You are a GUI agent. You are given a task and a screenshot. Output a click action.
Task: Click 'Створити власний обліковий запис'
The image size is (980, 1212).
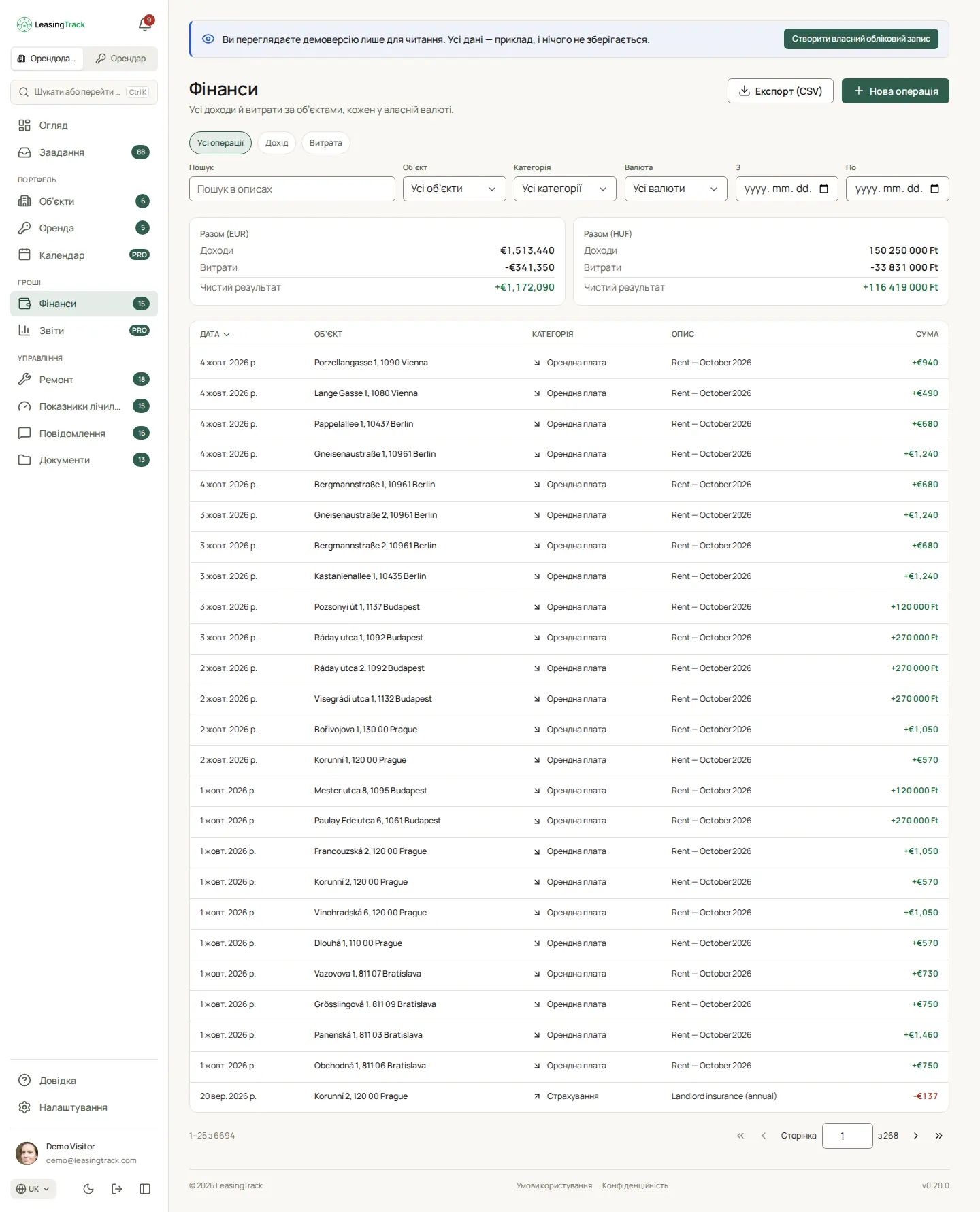pos(861,39)
